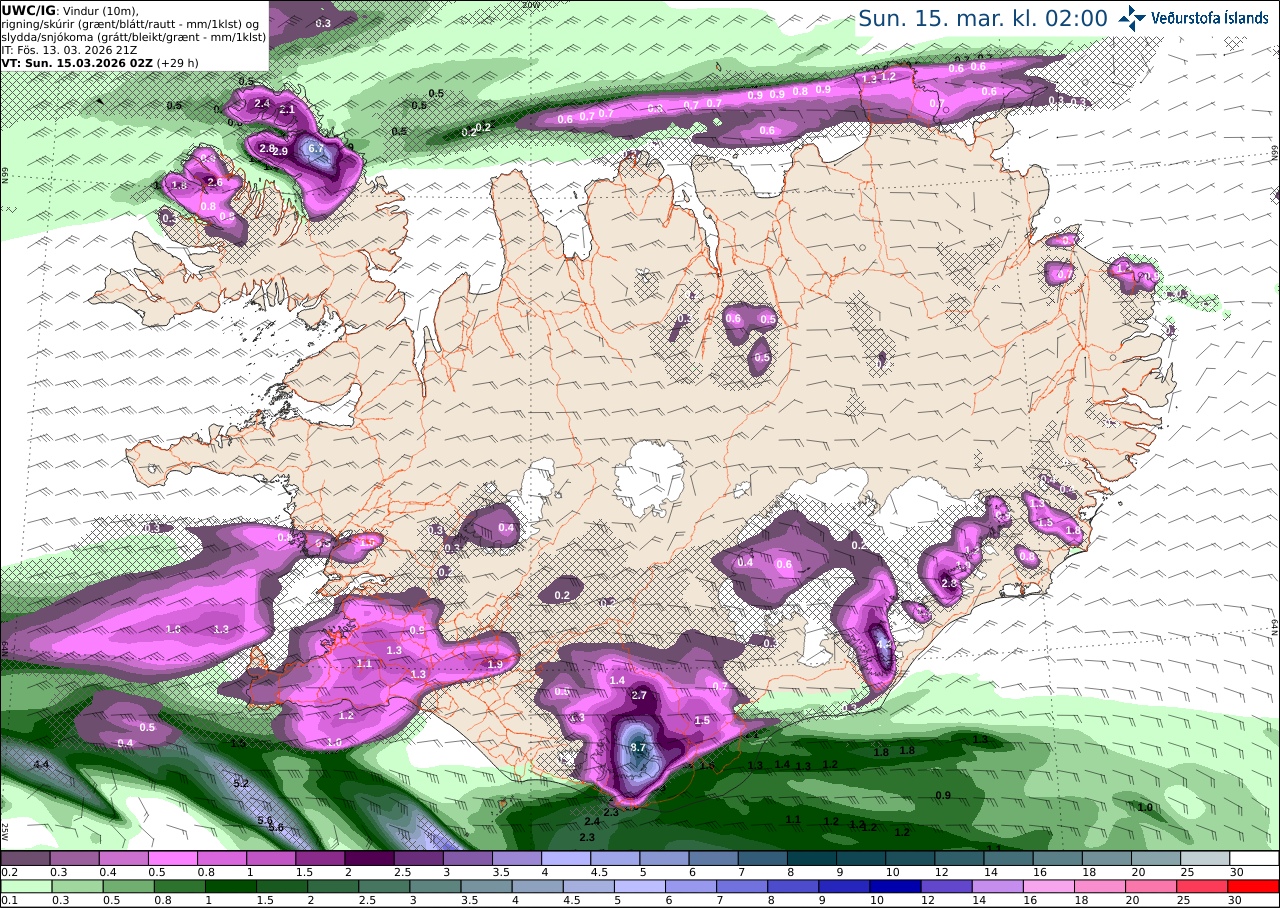Click the 2.7 value above the 8.7 maximum
Screen dimensions: 1280x908
pyautogui.click(x=640, y=695)
